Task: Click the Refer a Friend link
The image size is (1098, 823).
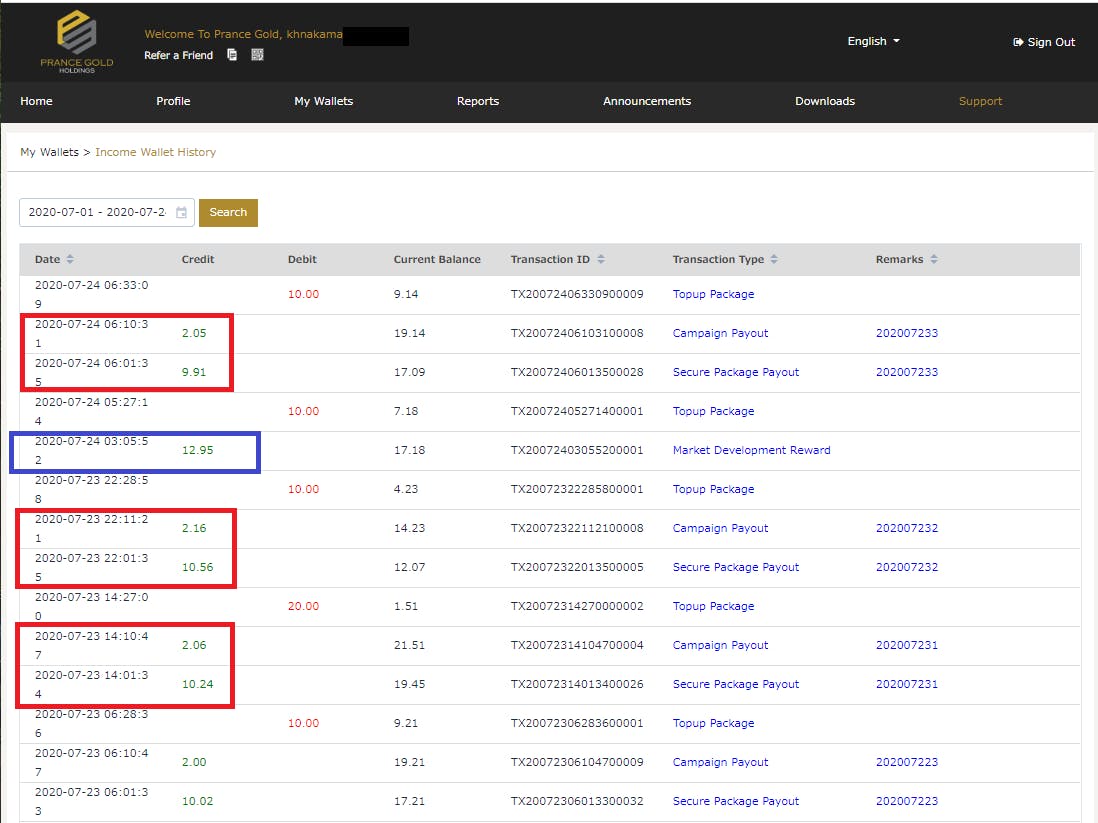Action: pos(178,56)
